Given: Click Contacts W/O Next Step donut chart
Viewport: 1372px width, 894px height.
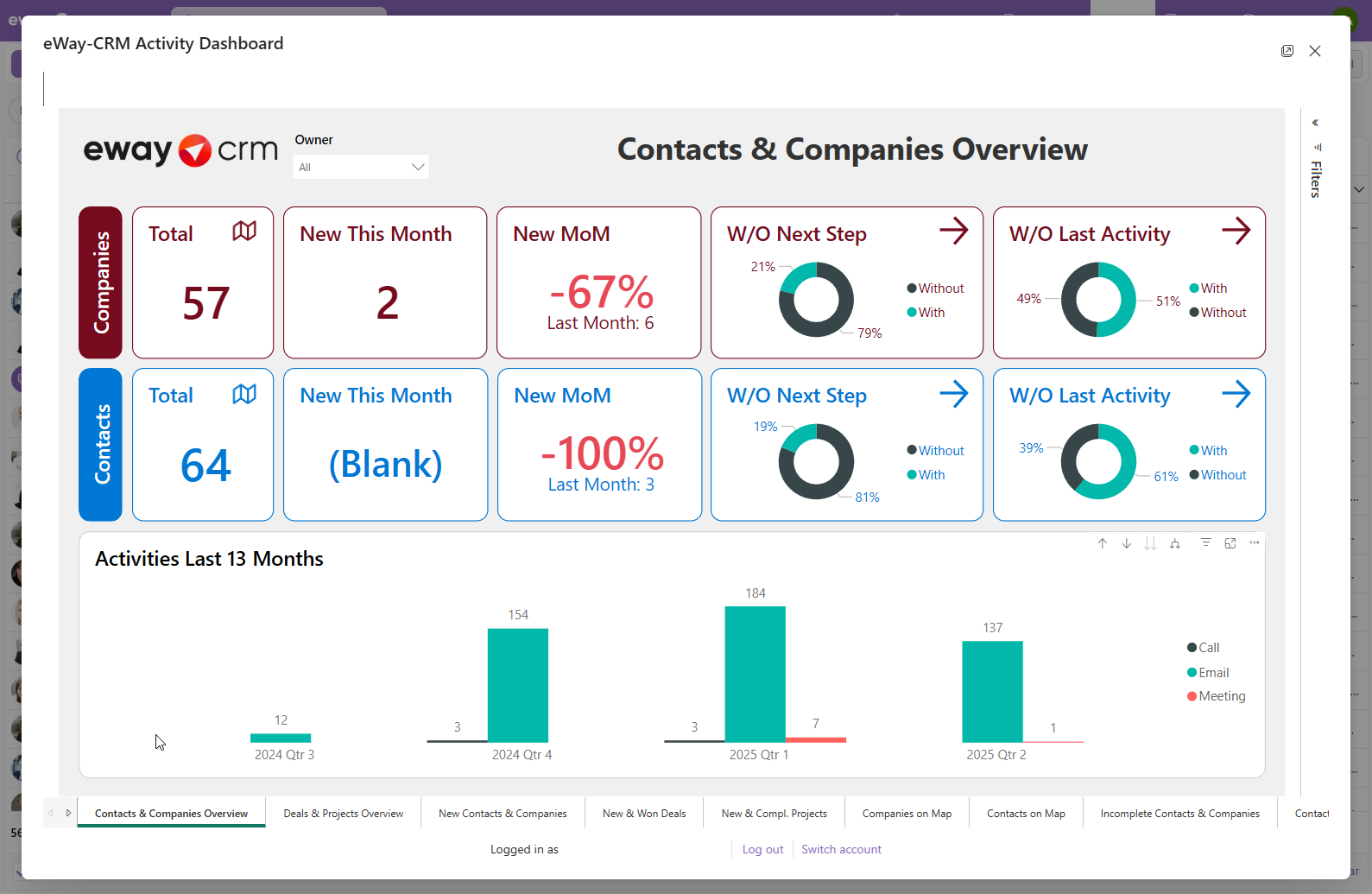Looking at the screenshot, I should (x=816, y=461).
